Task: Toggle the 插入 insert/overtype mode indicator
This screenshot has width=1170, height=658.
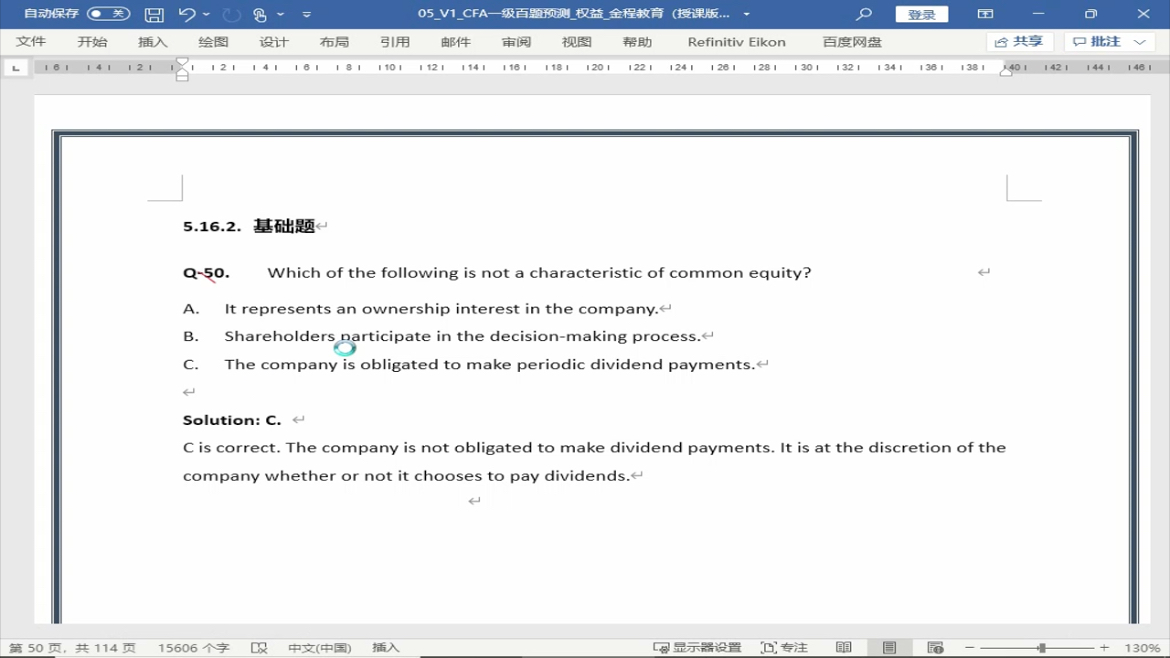Action: [x=386, y=648]
